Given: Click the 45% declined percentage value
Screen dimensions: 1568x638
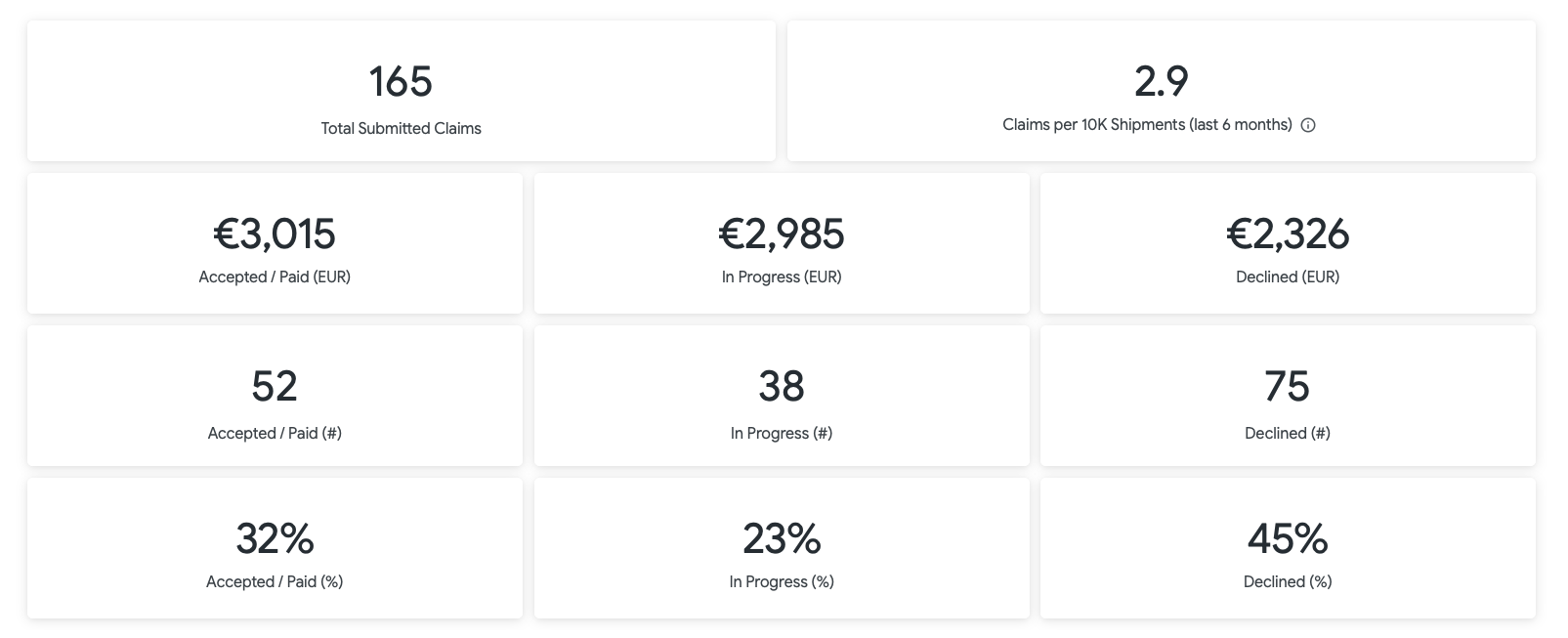Looking at the screenshot, I should [x=1288, y=538].
